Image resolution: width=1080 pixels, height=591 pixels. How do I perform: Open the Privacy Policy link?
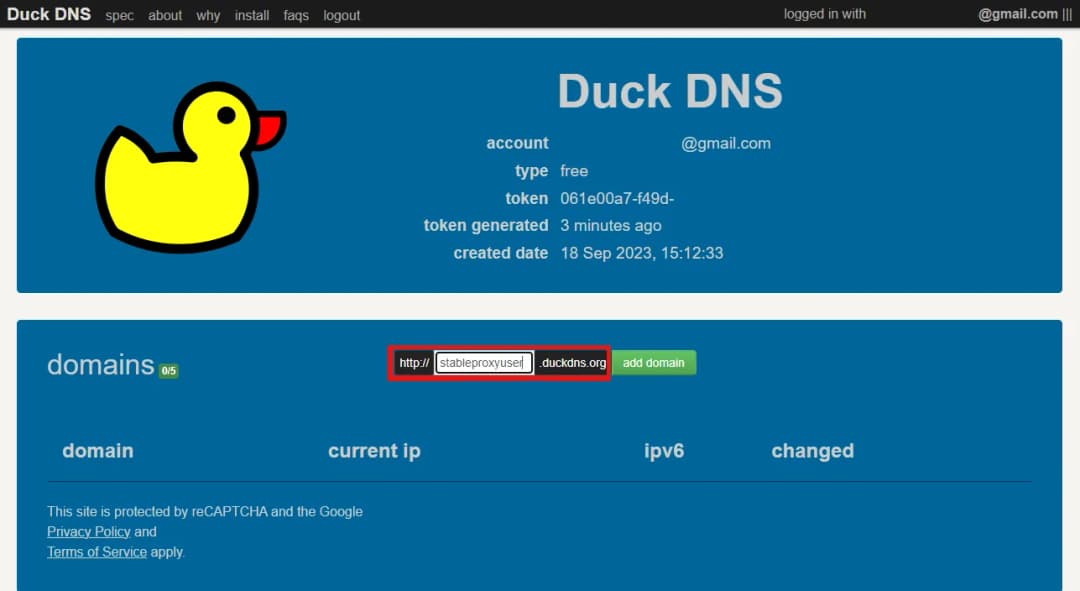tap(88, 531)
